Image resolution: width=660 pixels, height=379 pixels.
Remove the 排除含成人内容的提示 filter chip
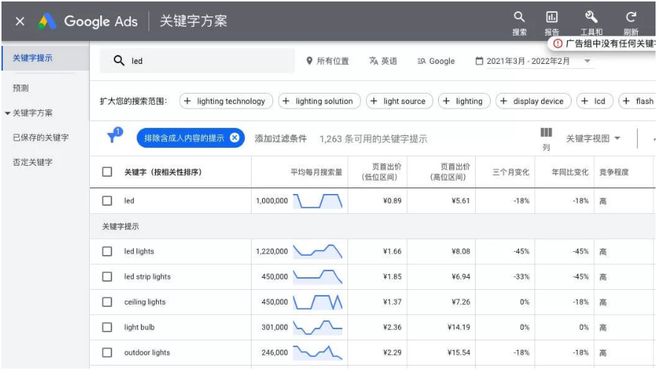coord(234,138)
